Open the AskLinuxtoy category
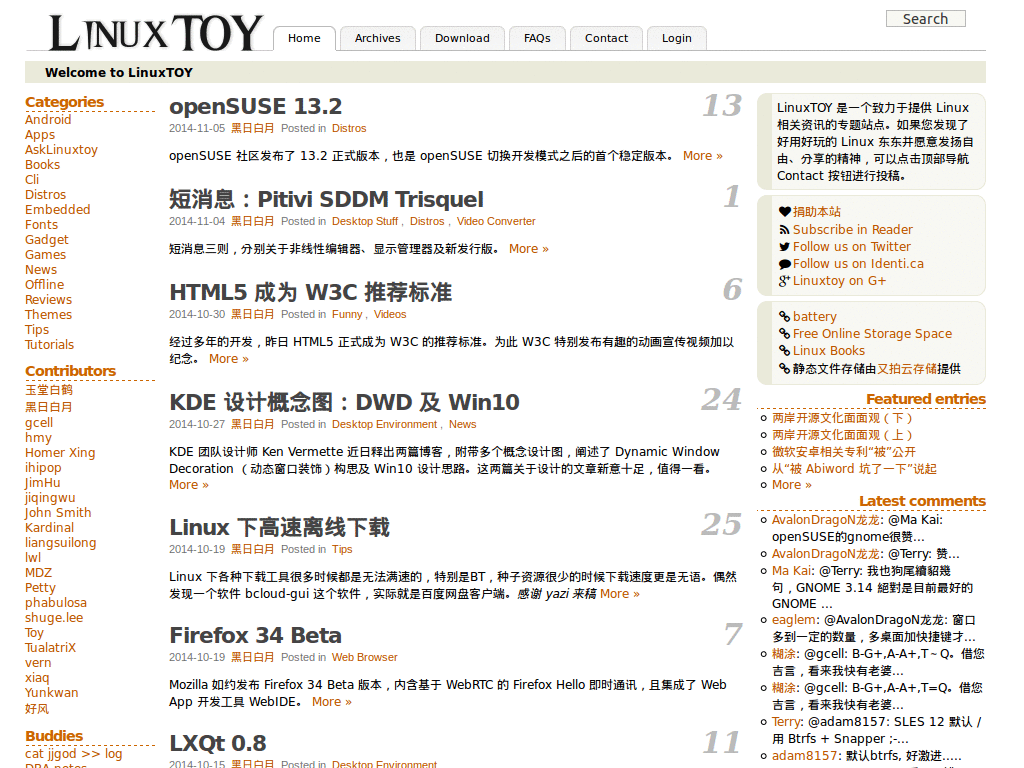The image size is (1024, 768). coord(61,150)
